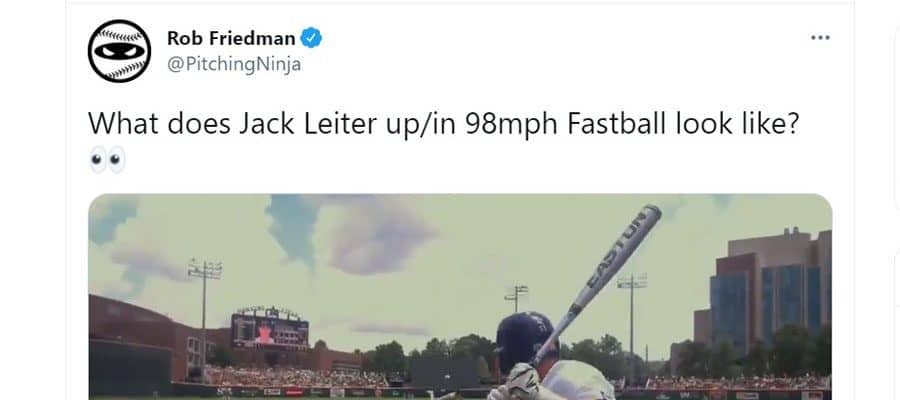Viewport: 900px width, 400px height.
Task: Open Rob Friedman's profile name
Action: (x=231, y=38)
